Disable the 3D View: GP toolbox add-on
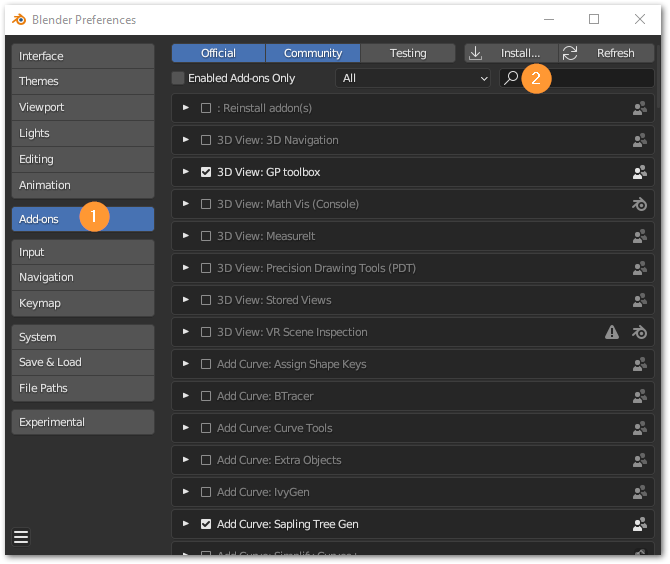The width and height of the screenshot is (670, 564). (x=206, y=172)
